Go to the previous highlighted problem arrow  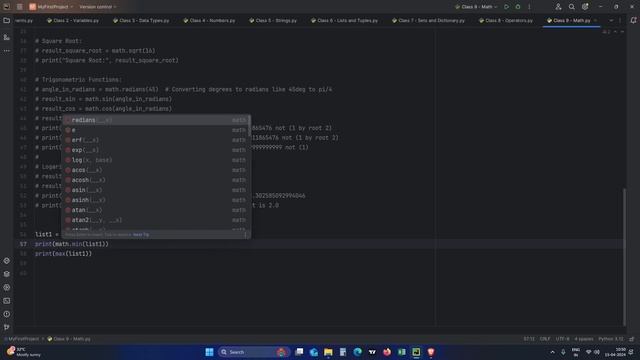tap(616, 32)
